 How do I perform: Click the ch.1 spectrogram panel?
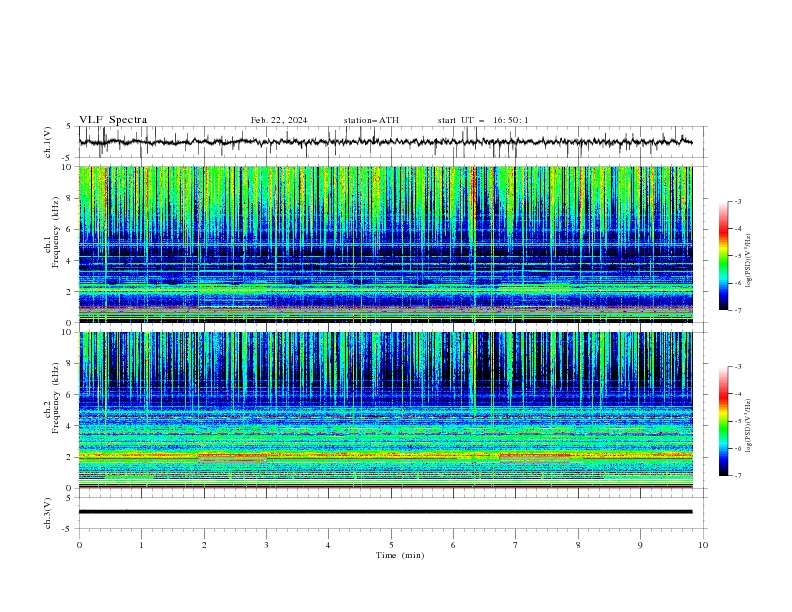point(385,244)
